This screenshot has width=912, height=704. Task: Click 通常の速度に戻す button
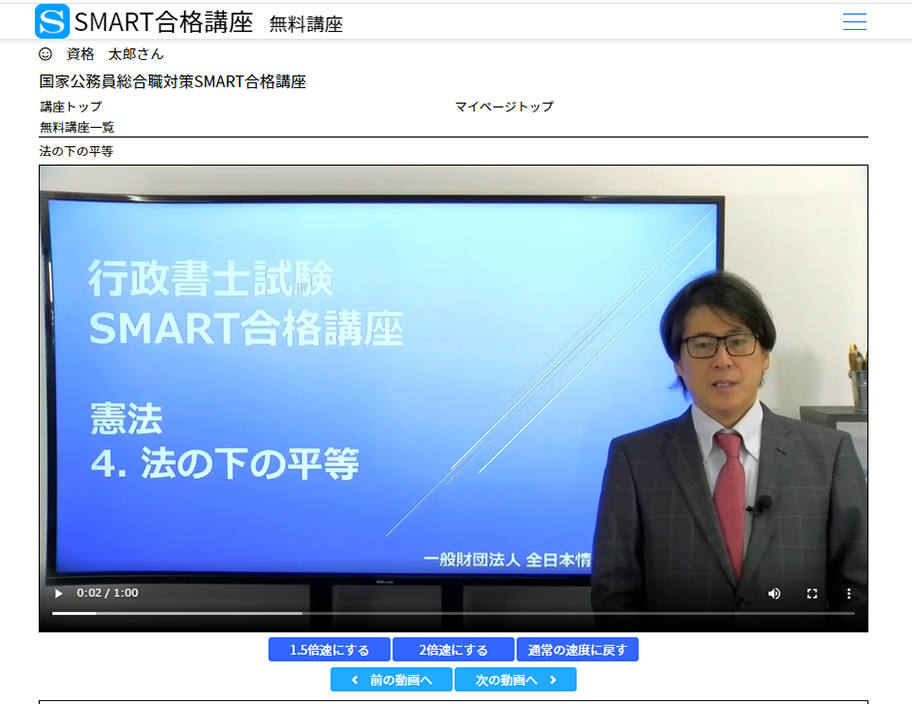[x=578, y=649]
